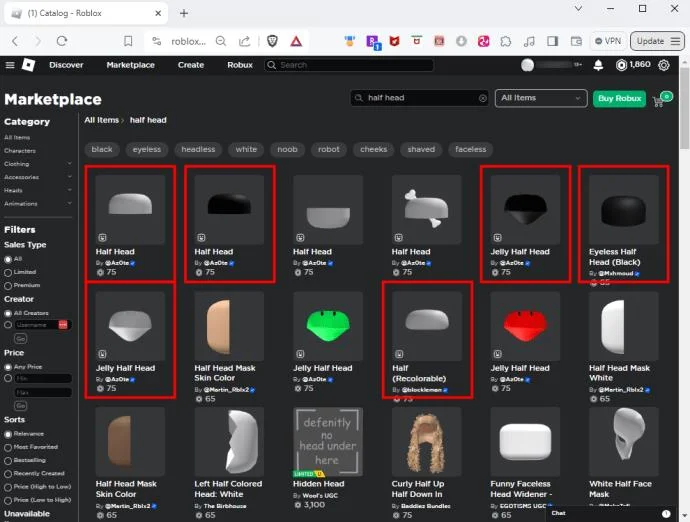Click the Creator Username input field
The width and height of the screenshot is (690, 522).
coord(43,325)
